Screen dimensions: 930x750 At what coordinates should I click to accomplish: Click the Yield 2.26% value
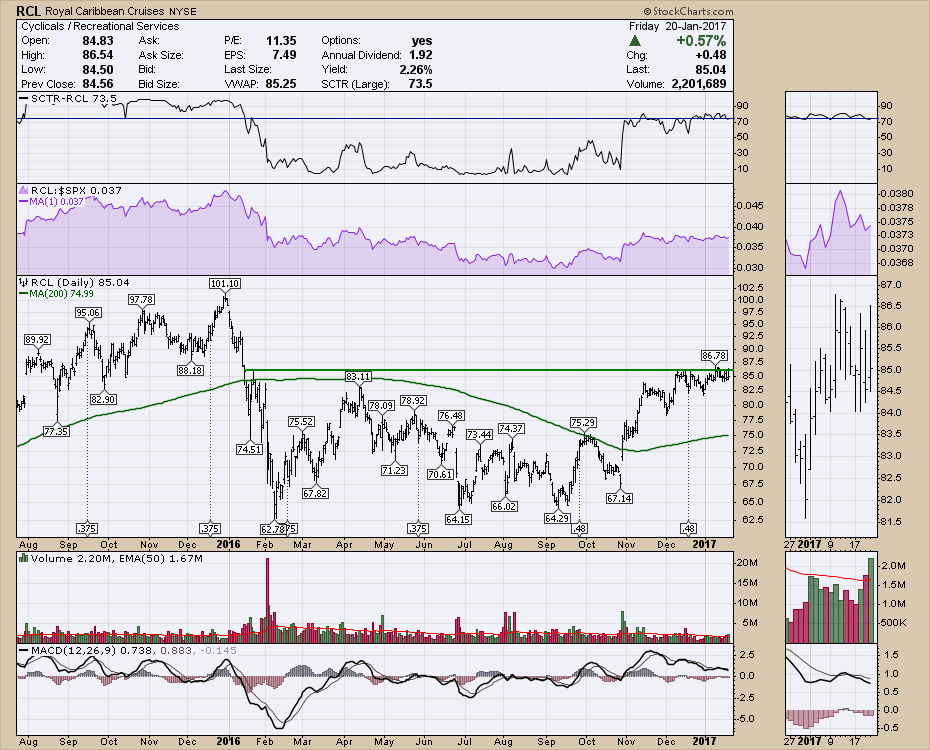point(416,69)
